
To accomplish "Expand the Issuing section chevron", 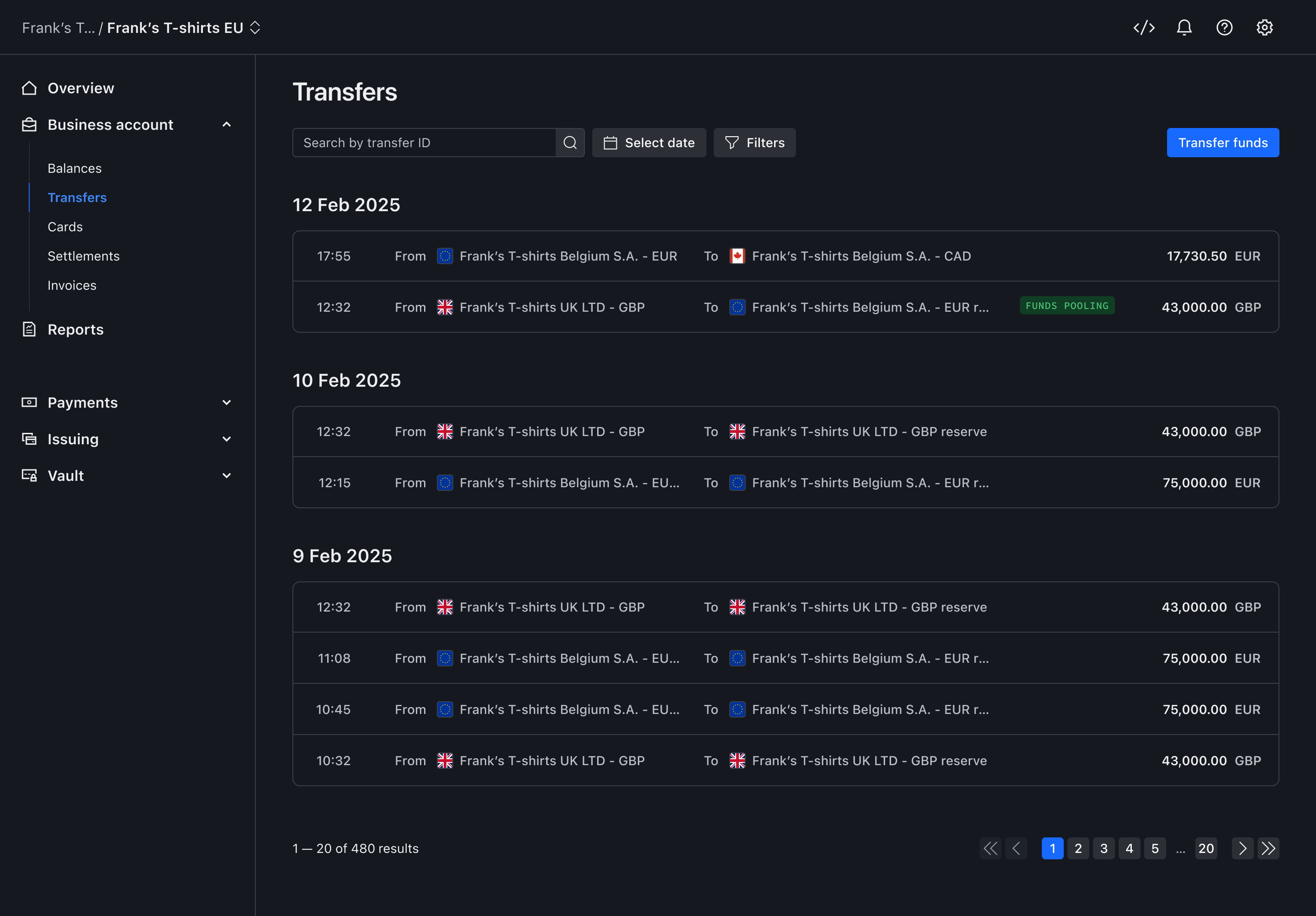I will (226, 439).
